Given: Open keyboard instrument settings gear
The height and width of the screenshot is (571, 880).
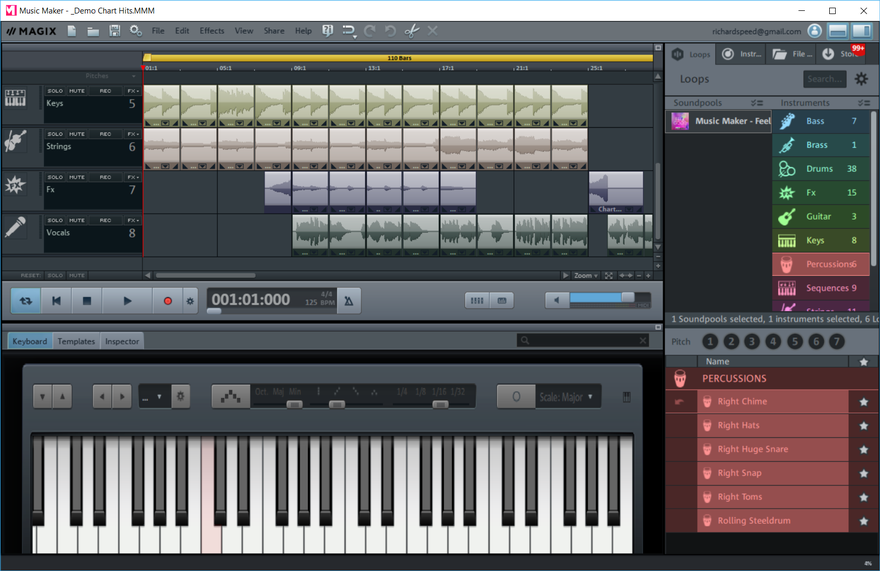Looking at the screenshot, I should (180, 396).
